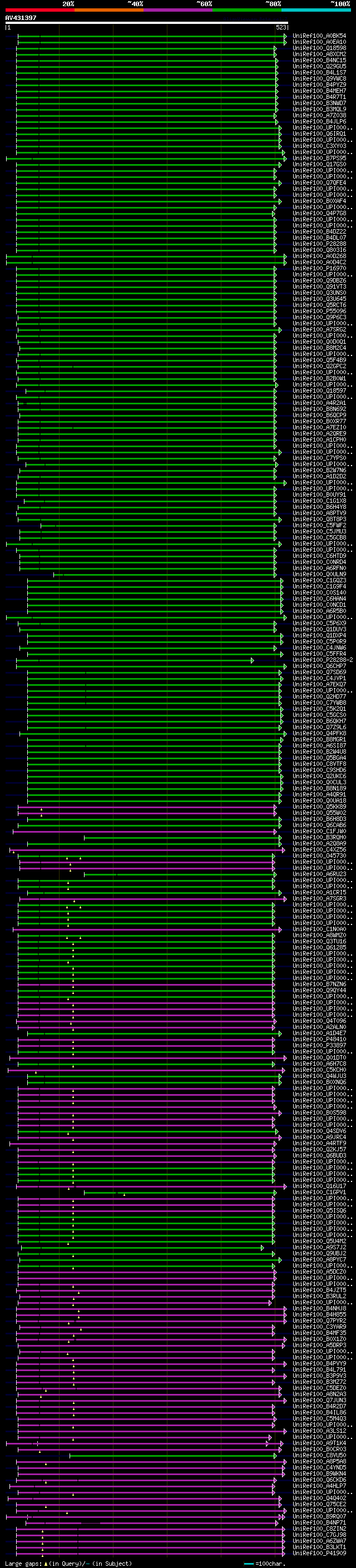Click hit label UniRef100_C1GQZ3
Viewport: 356px width, 1568px height.
(319, 581)
